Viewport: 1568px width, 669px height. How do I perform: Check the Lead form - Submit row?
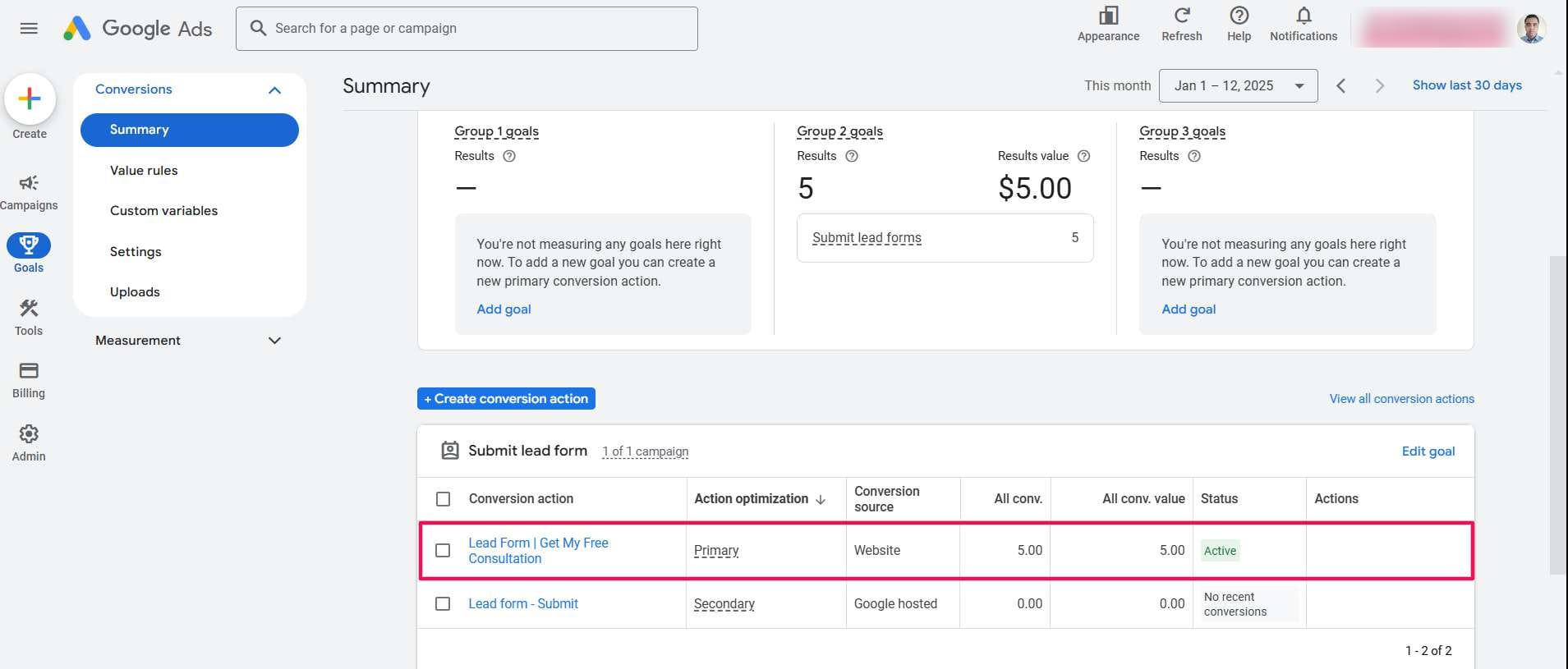click(x=443, y=604)
